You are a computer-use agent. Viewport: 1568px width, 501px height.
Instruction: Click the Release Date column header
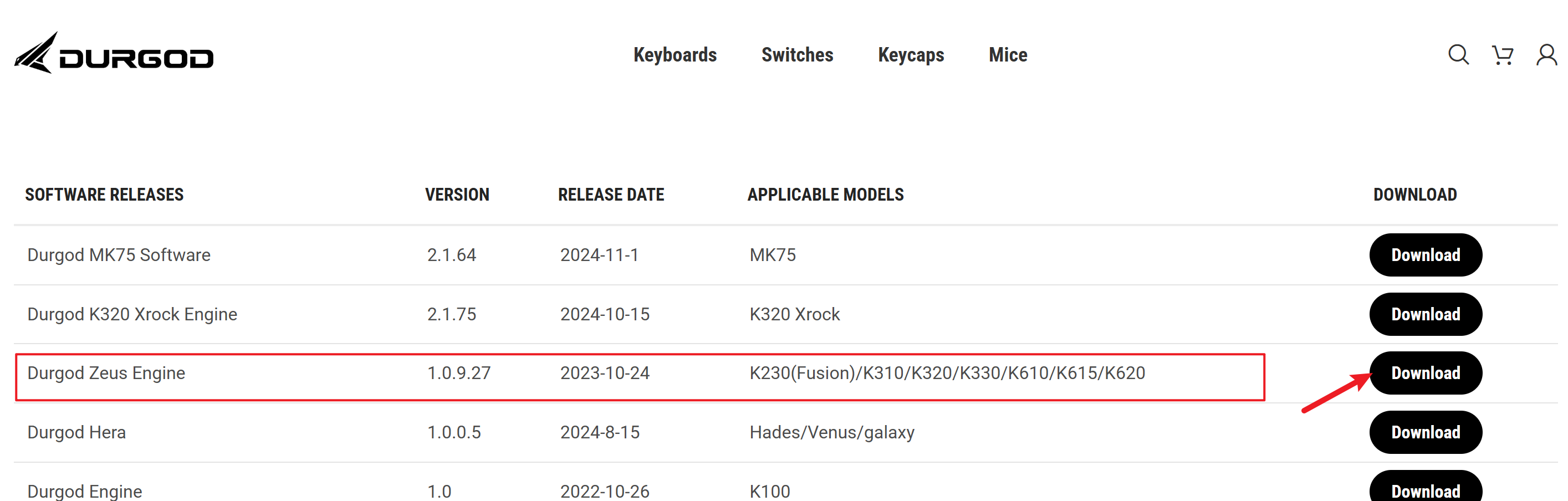(x=611, y=195)
